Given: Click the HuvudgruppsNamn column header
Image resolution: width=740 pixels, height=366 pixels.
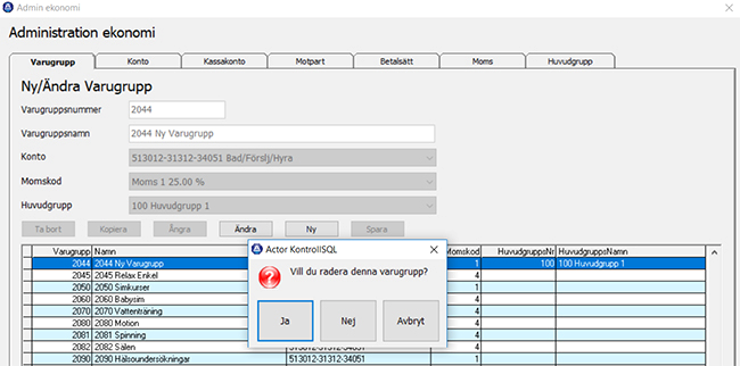Looking at the screenshot, I should click(631, 251).
